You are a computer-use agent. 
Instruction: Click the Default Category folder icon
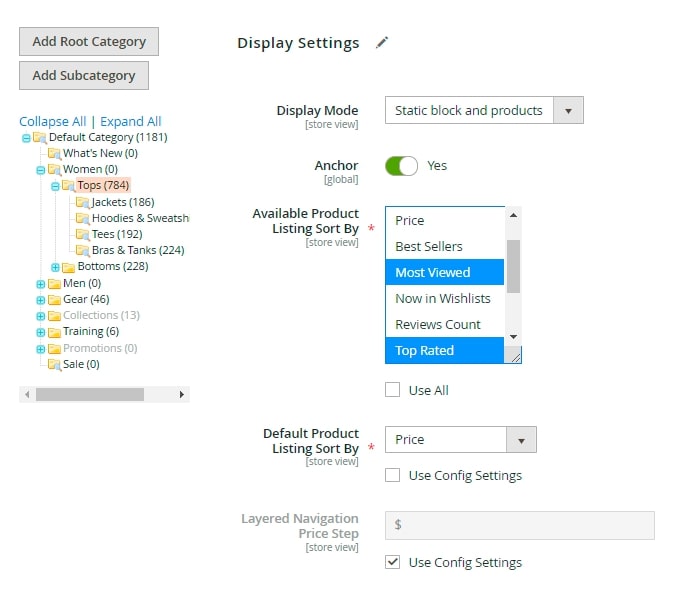click(x=40, y=138)
